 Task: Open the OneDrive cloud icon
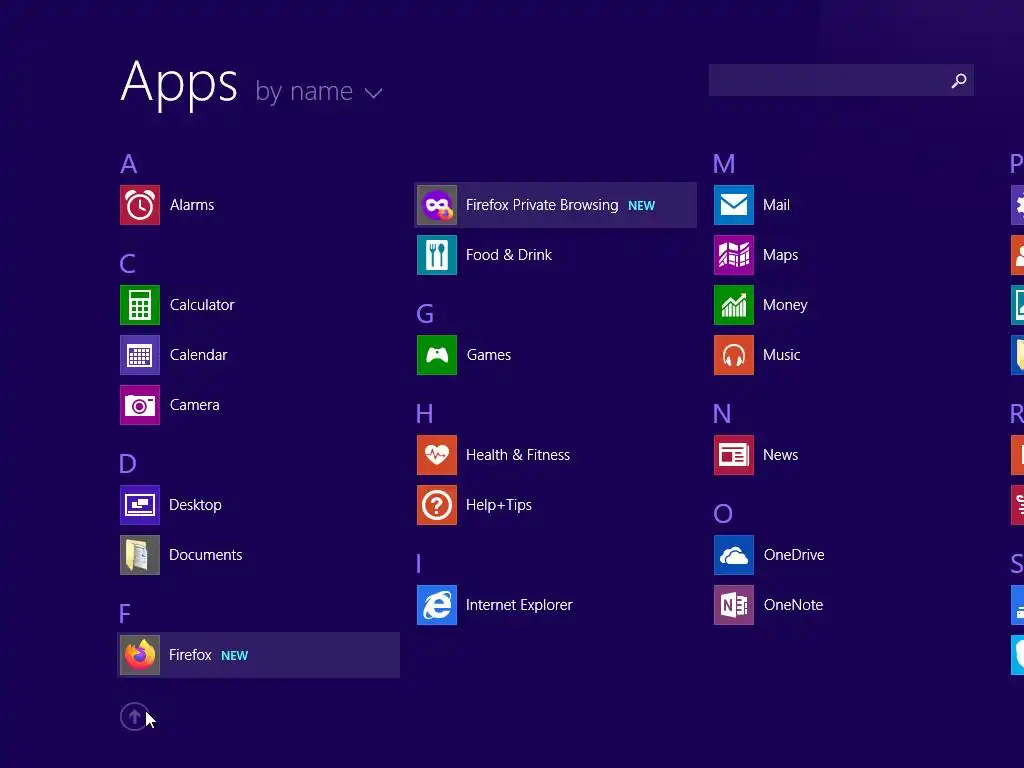click(x=734, y=555)
